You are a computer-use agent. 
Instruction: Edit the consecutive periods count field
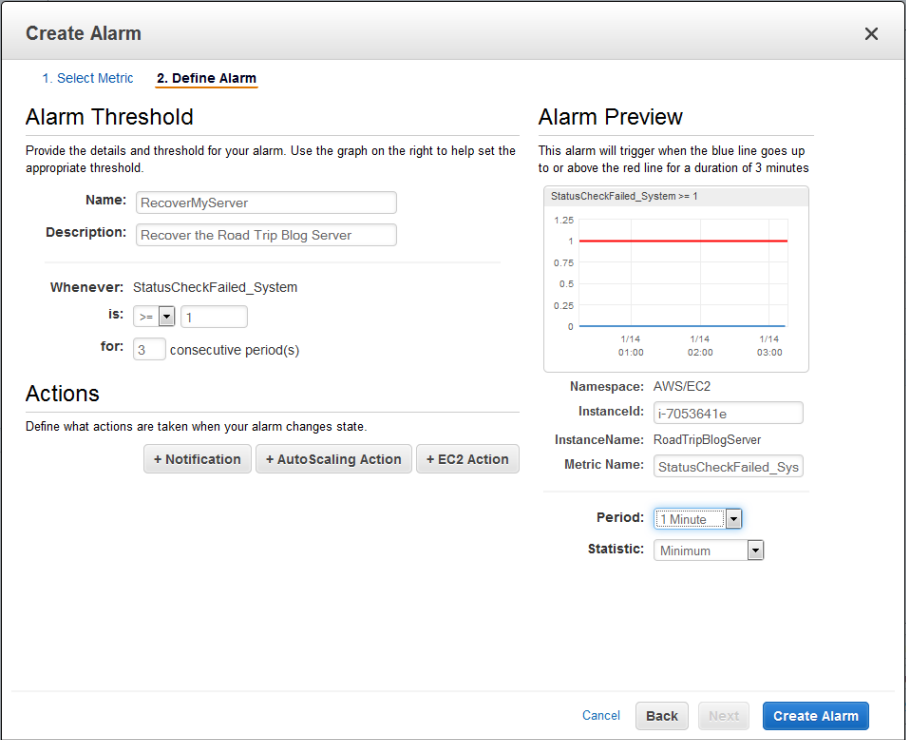click(149, 350)
